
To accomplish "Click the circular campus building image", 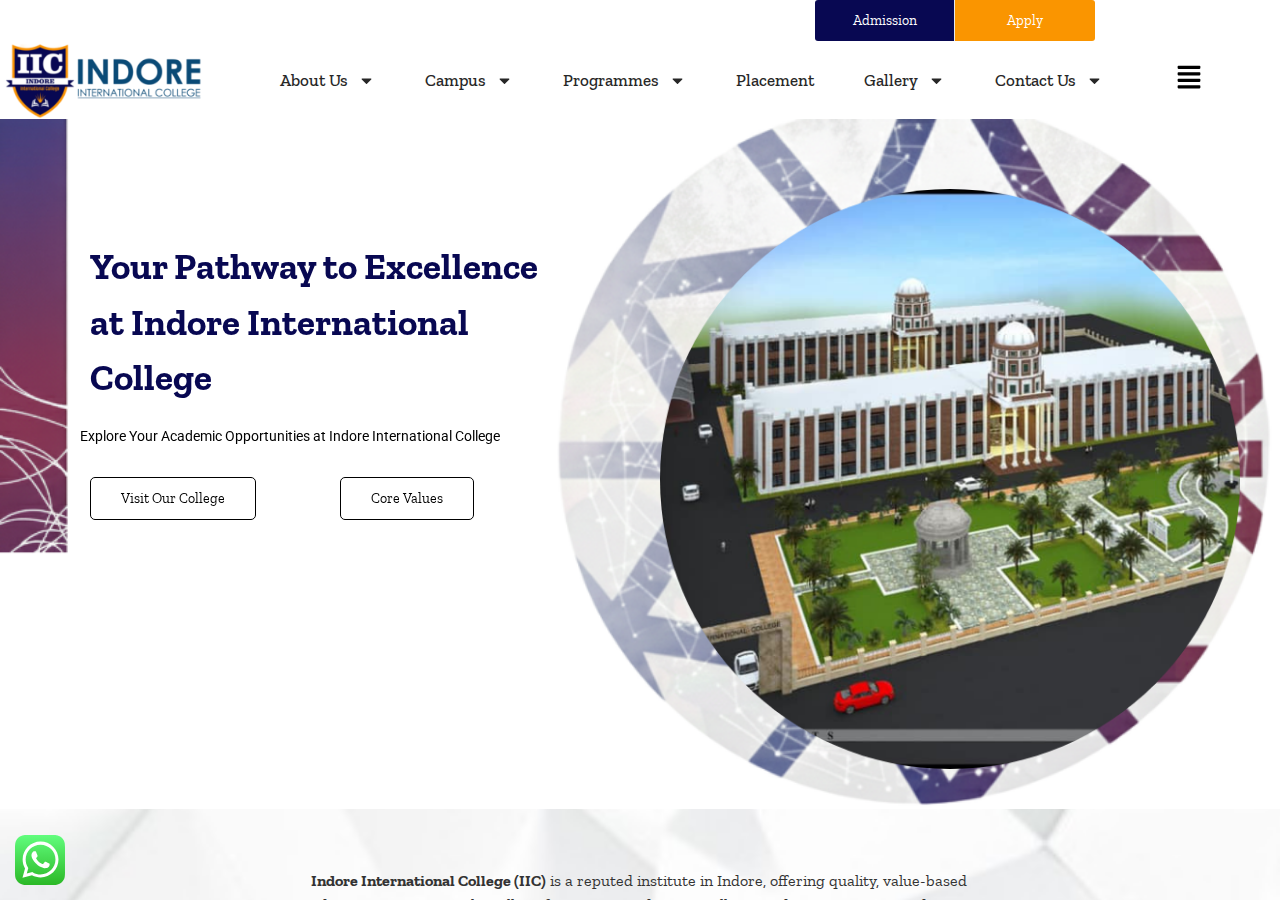I will pos(950,479).
